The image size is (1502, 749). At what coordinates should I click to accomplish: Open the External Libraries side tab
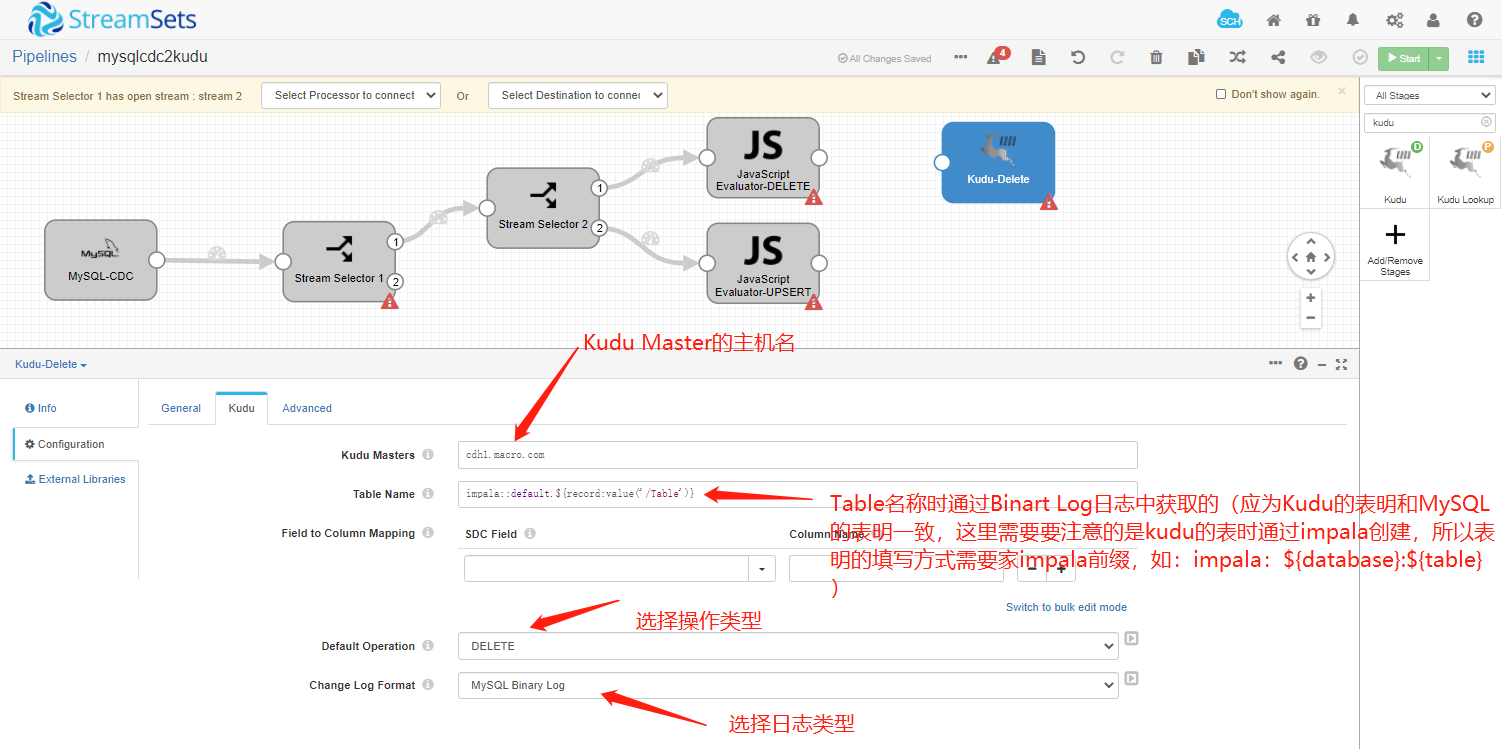tap(76, 479)
